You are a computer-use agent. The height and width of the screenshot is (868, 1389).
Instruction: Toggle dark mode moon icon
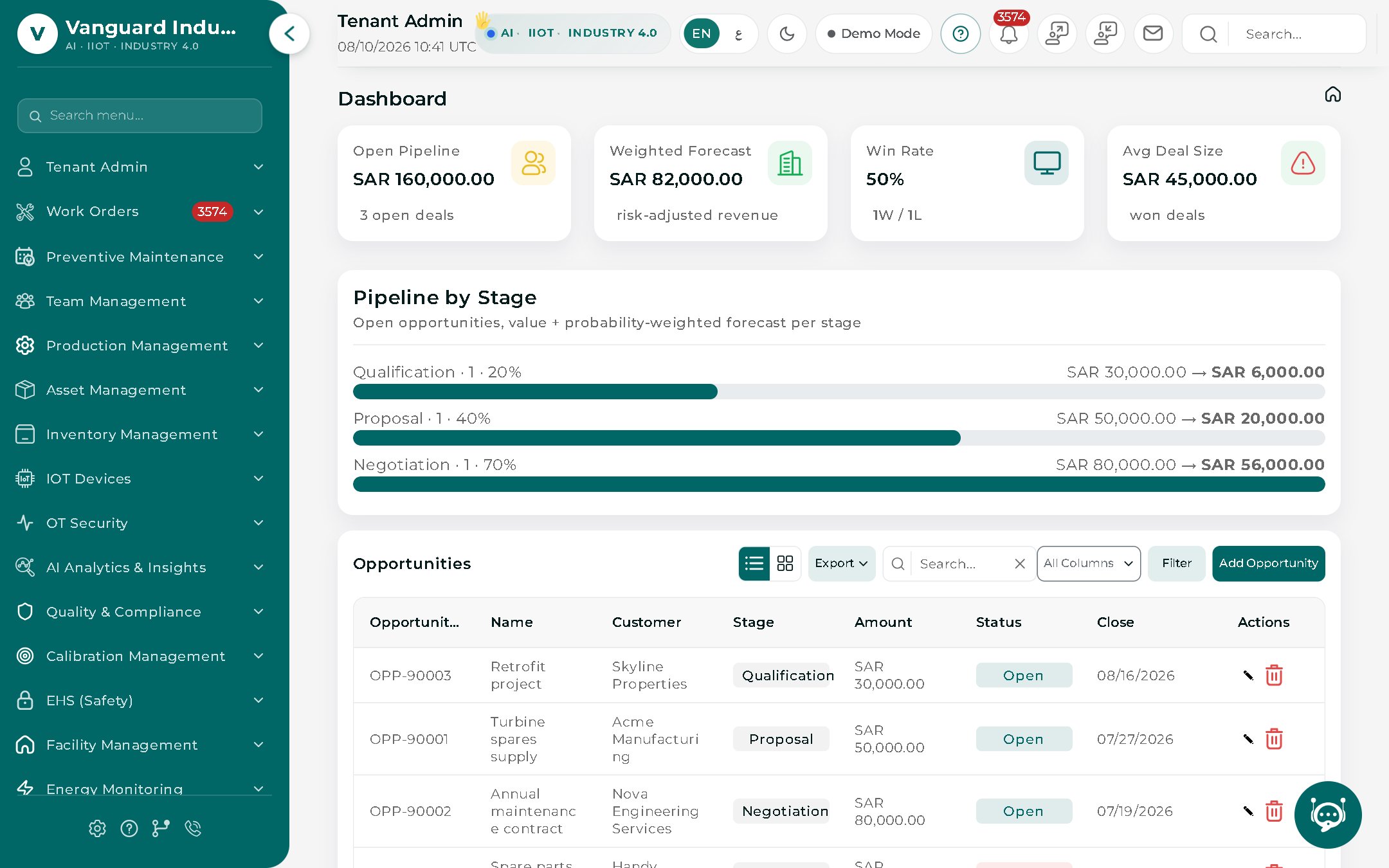click(x=786, y=33)
